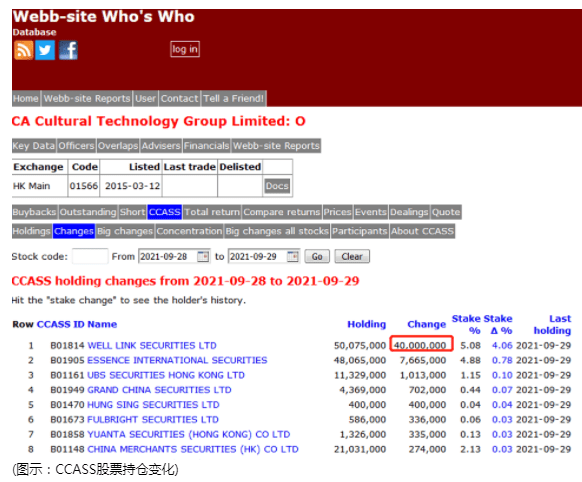Screen dimensions: 582x482
Task: Open the Events tab
Action: click(370, 212)
